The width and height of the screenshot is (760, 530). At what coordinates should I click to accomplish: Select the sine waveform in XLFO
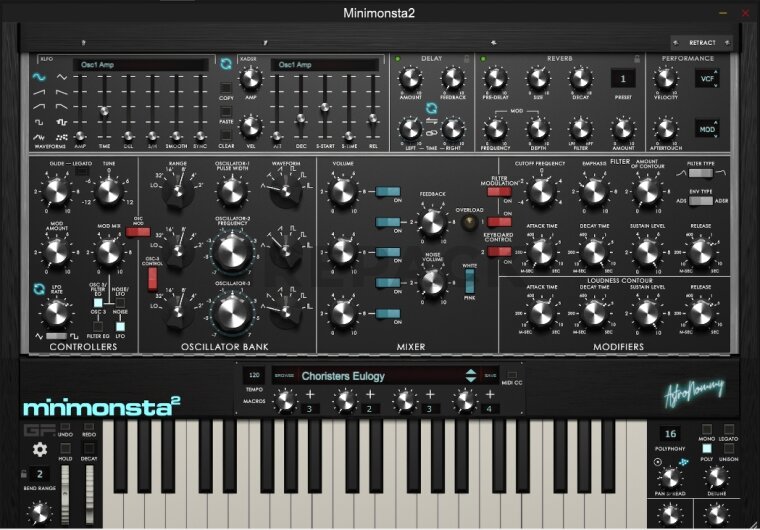41,76
